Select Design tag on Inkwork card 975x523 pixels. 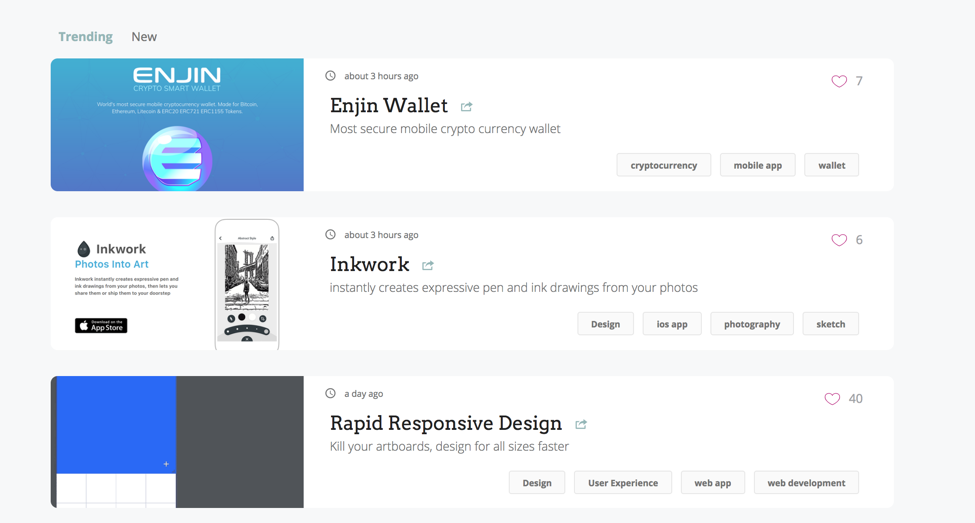606,323
